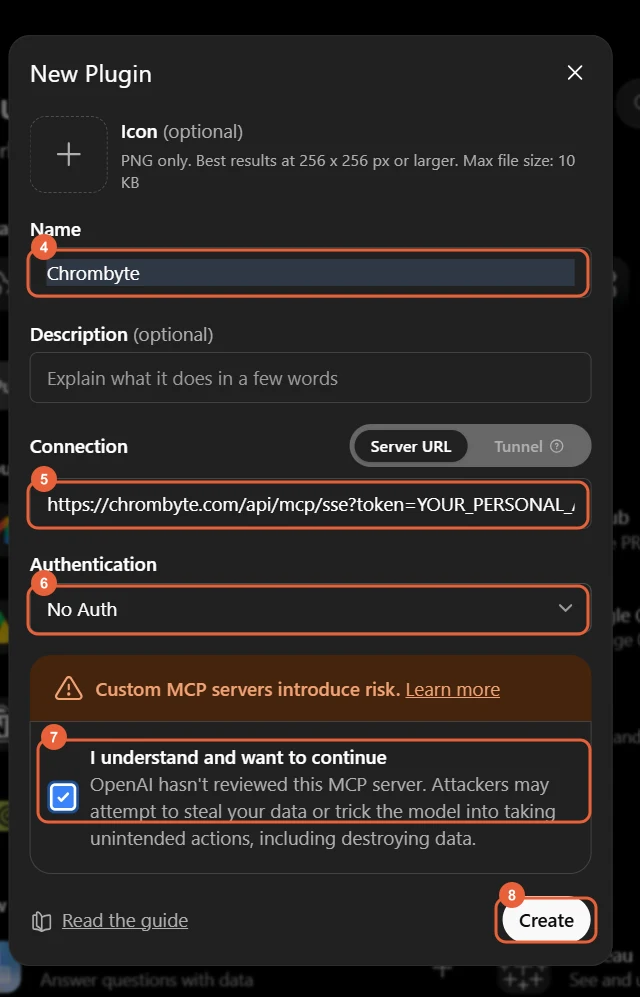The height and width of the screenshot is (997, 640).
Task: Add a plugin icon with plus box
Action: point(69,155)
